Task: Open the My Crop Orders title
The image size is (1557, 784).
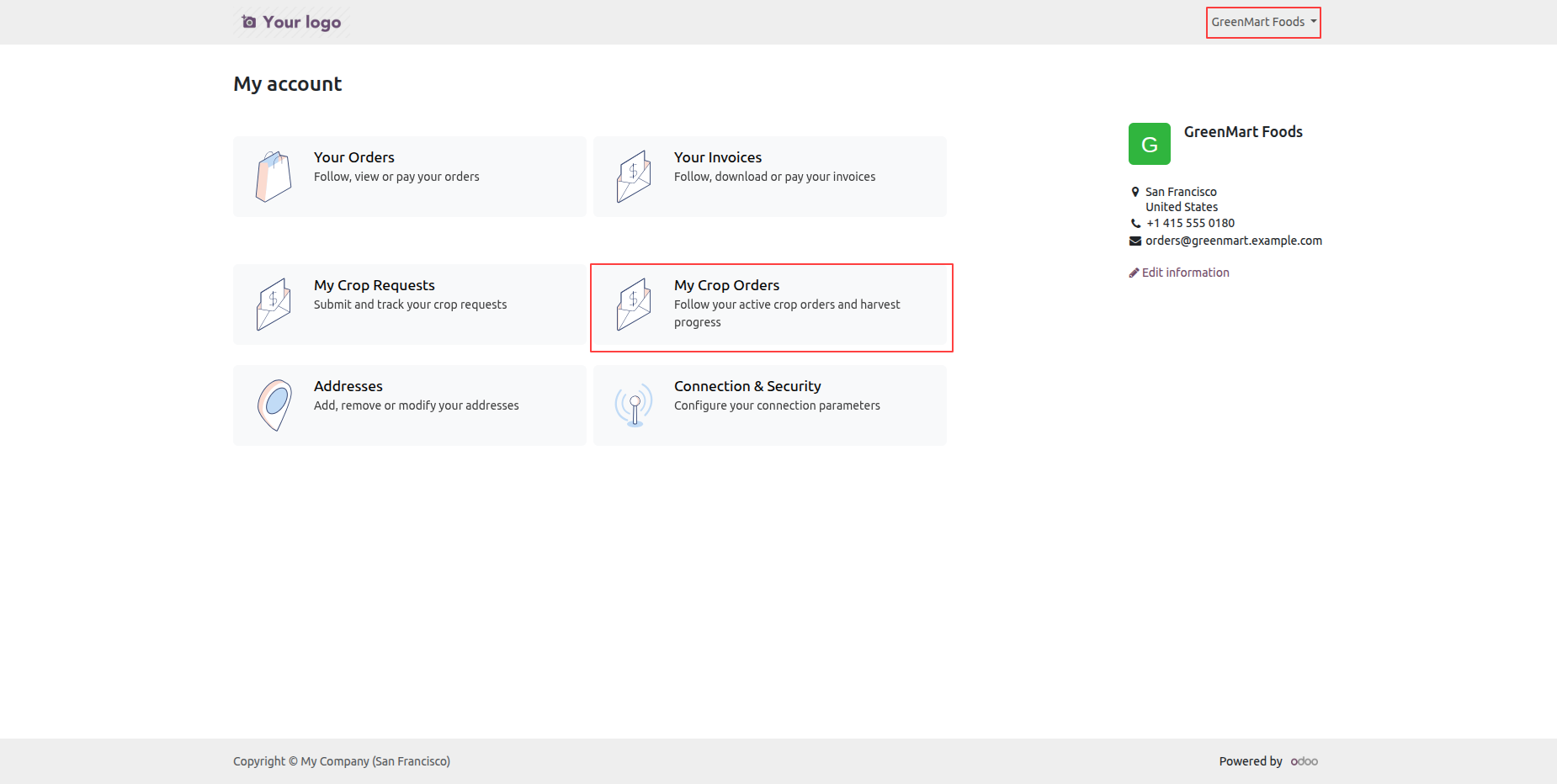Action: coord(727,285)
